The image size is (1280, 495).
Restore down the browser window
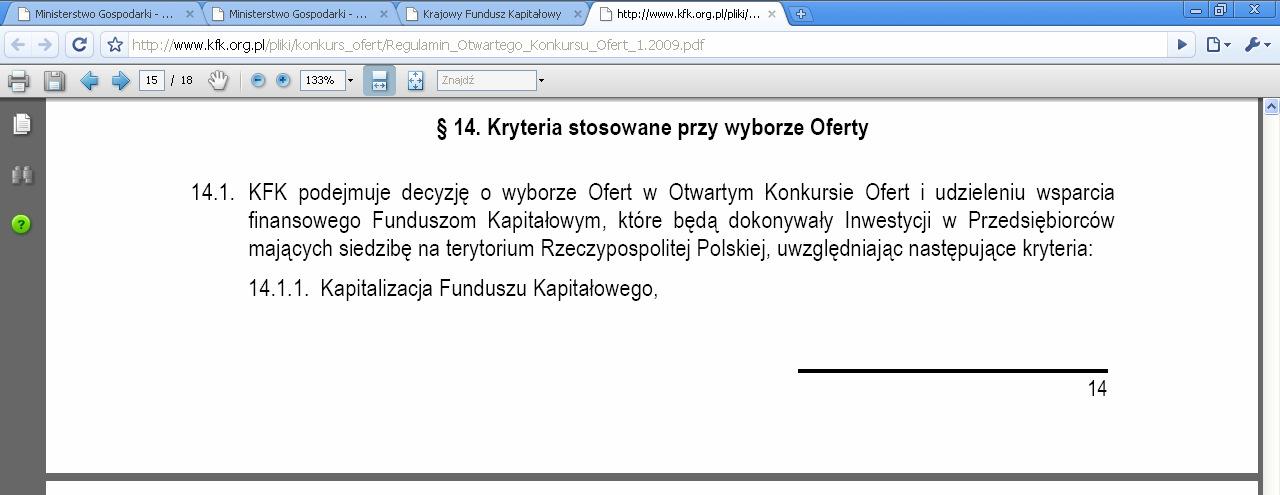click(1220, 9)
